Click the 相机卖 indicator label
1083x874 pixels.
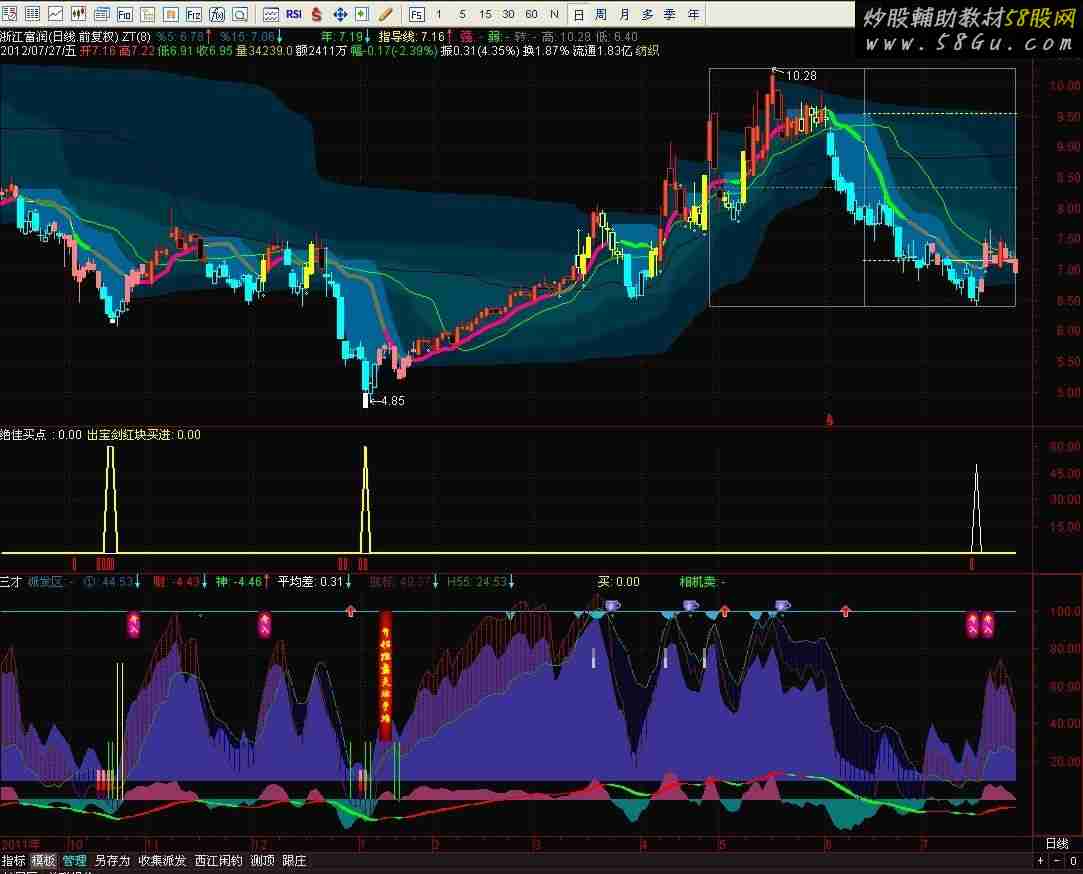coord(698,582)
